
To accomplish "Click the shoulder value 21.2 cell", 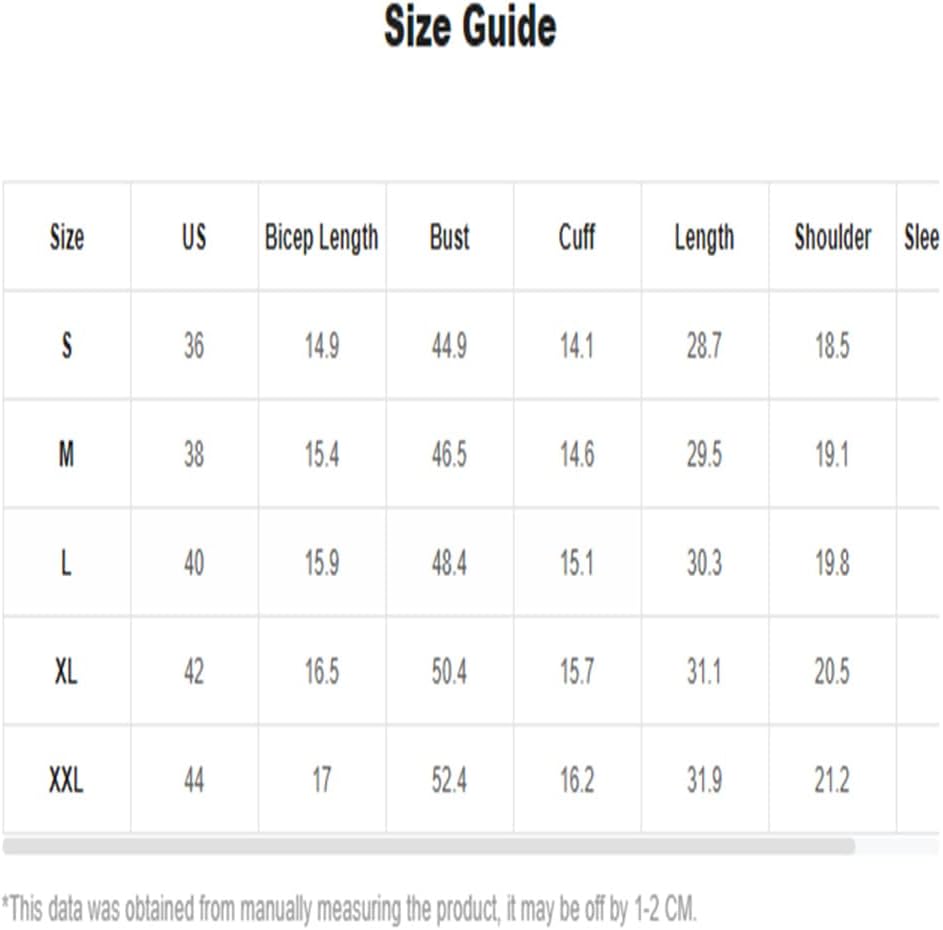I will coord(832,780).
